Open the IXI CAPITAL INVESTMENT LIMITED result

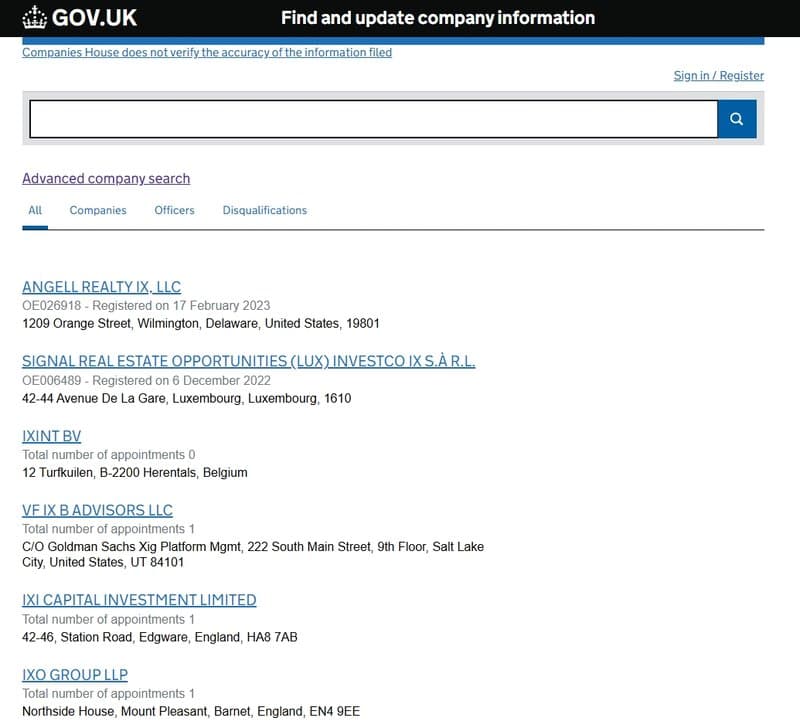139,600
